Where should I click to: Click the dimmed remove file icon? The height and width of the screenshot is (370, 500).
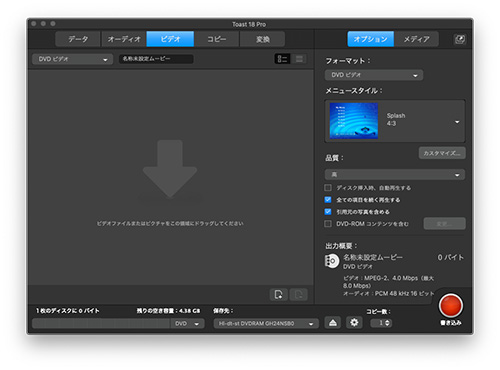[x=299, y=294]
